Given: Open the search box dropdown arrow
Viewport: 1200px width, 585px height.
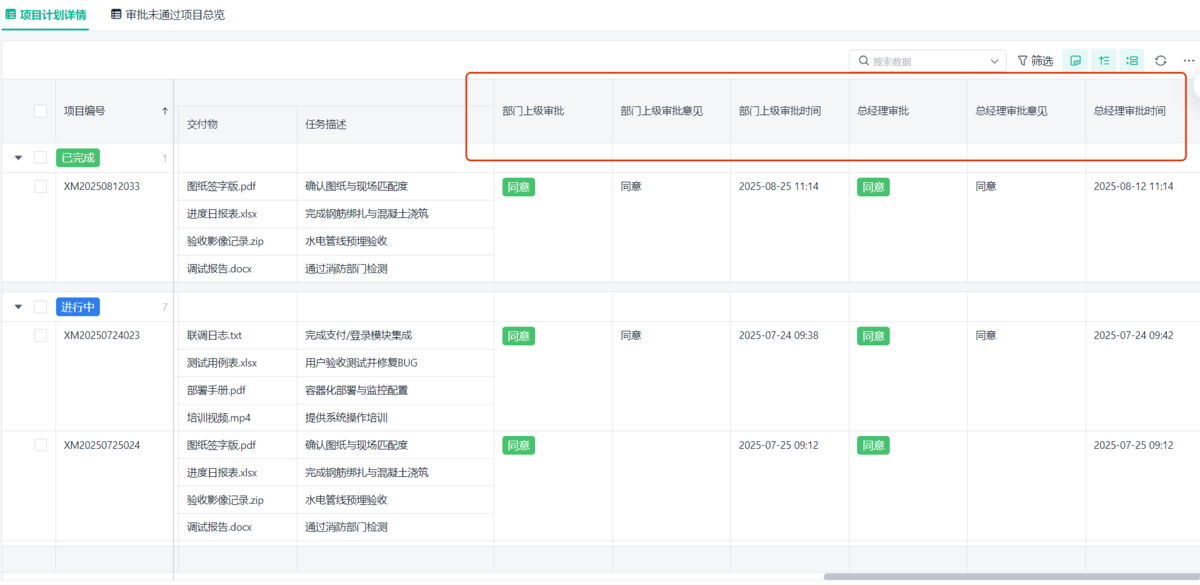Looking at the screenshot, I should coord(995,61).
